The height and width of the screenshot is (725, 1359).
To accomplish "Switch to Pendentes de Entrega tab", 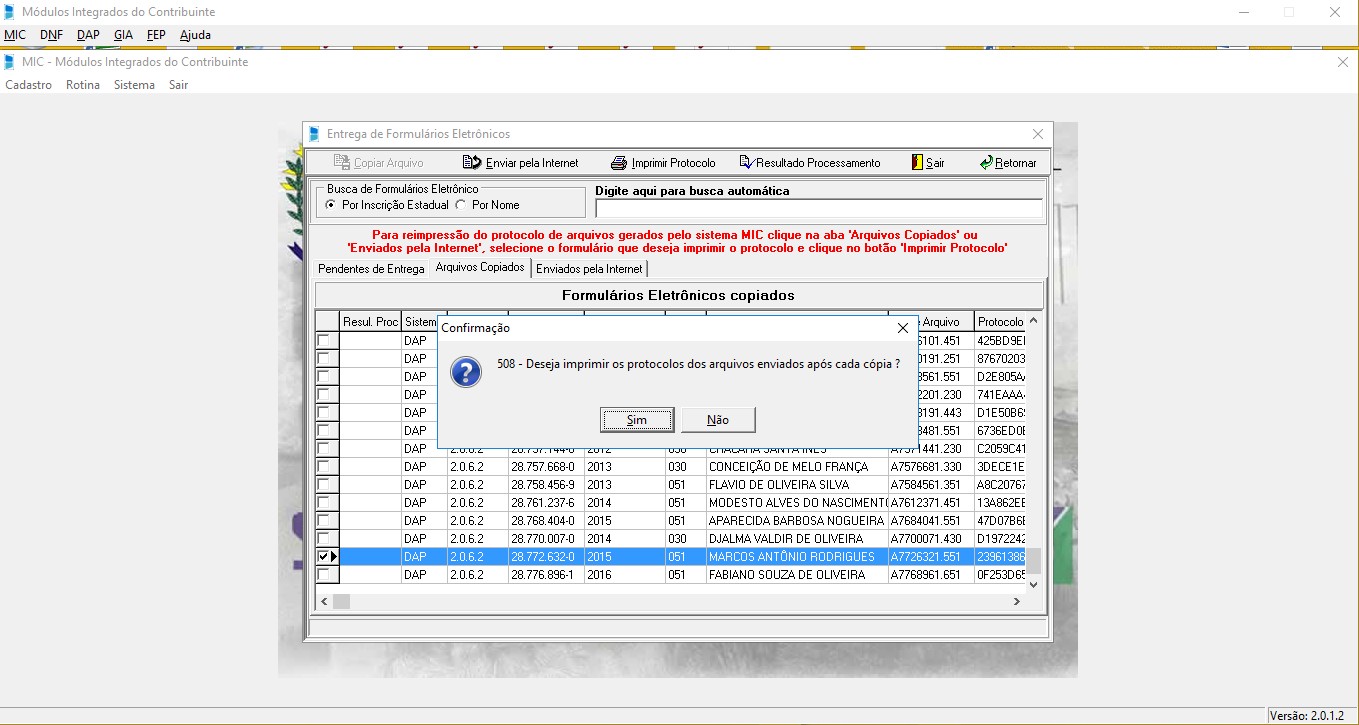I will 371,269.
